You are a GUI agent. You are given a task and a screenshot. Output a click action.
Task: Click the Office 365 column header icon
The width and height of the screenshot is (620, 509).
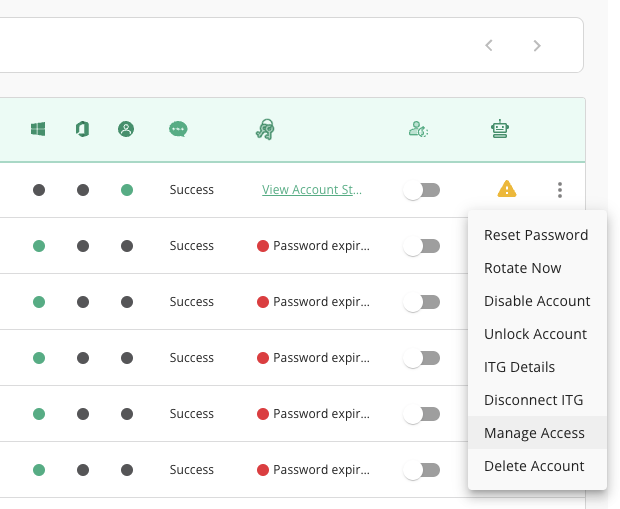tap(82, 129)
